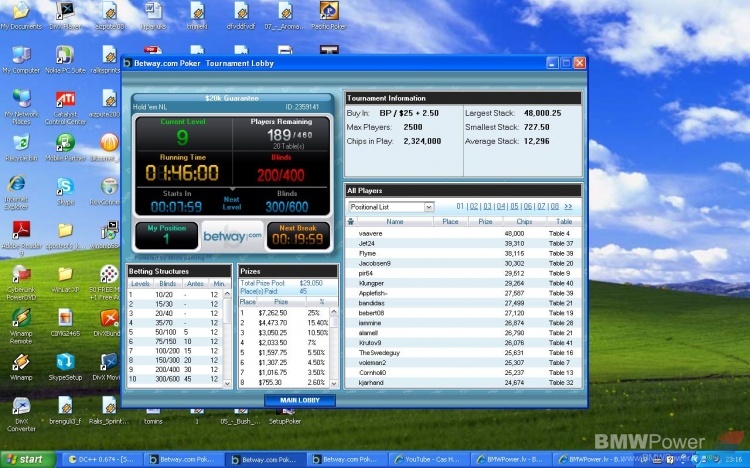
Task: Select player kjarhand in the list
Action: [463, 382]
